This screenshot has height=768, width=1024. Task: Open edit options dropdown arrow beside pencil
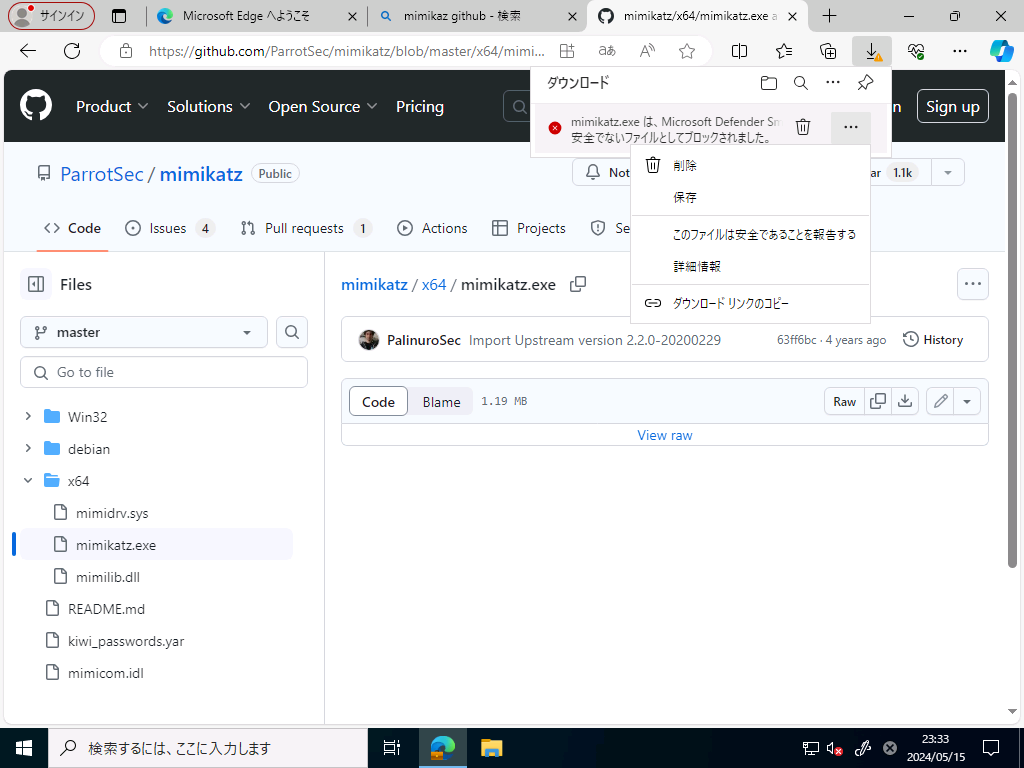pyautogui.click(x=967, y=402)
